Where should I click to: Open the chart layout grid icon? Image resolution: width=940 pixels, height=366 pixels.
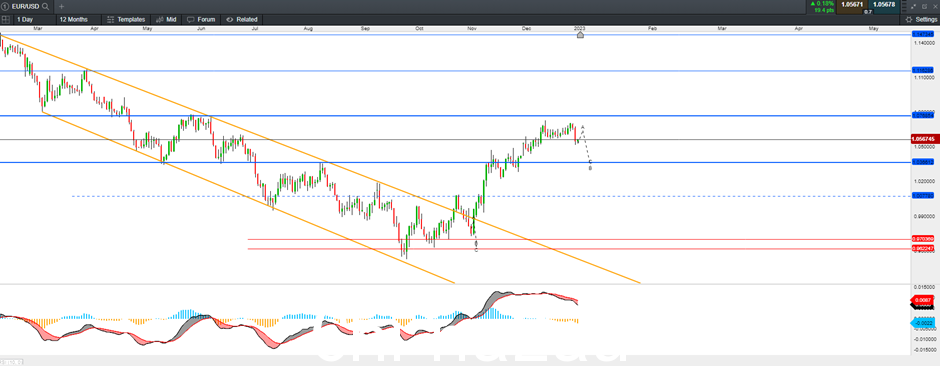6,19
